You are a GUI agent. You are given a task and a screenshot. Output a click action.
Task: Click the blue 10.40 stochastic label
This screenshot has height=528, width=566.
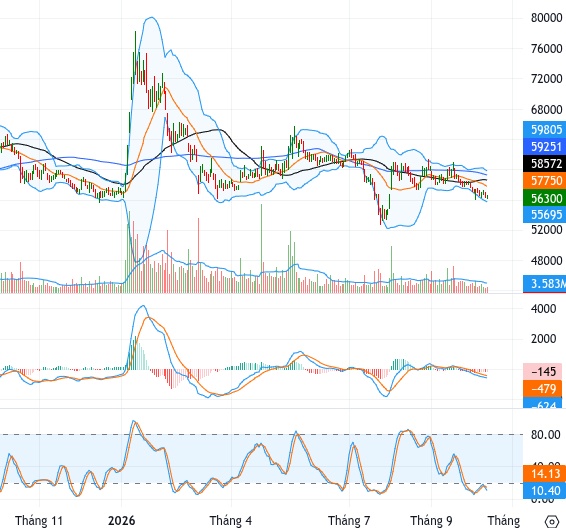(x=544, y=490)
